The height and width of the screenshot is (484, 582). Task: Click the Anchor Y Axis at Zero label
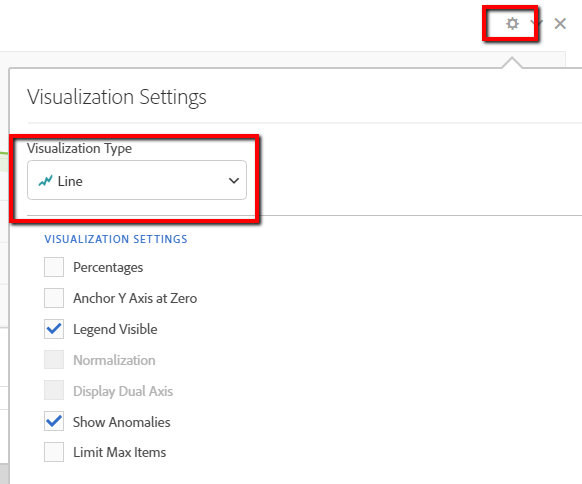pos(135,298)
